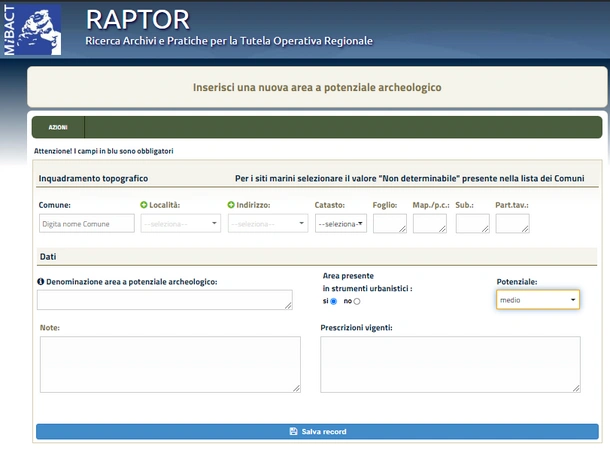
Task: Click into the Foglio field
Action: 389,224
